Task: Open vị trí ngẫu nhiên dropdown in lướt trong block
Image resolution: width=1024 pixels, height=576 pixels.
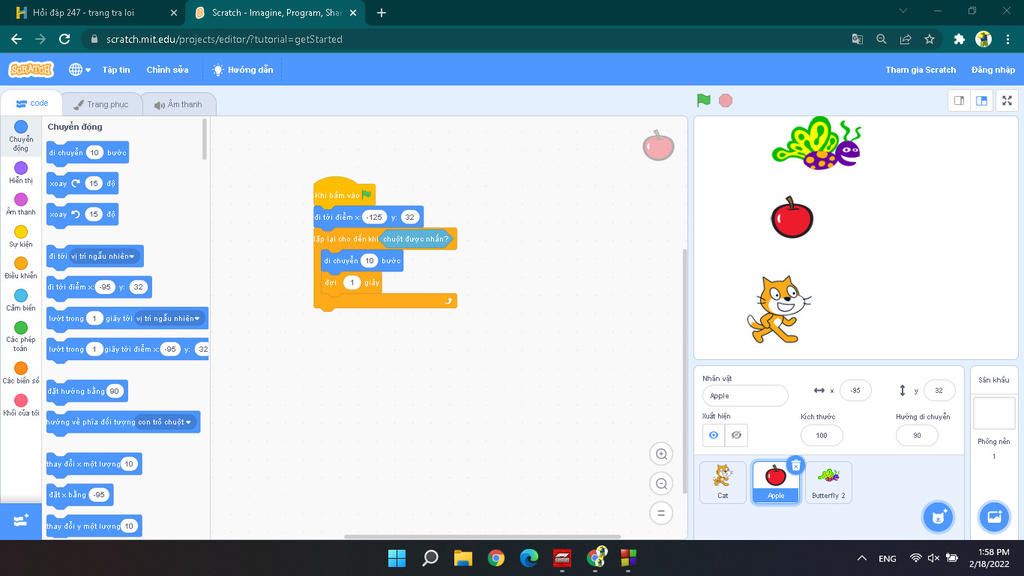Action: pyautogui.click(x=168, y=318)
